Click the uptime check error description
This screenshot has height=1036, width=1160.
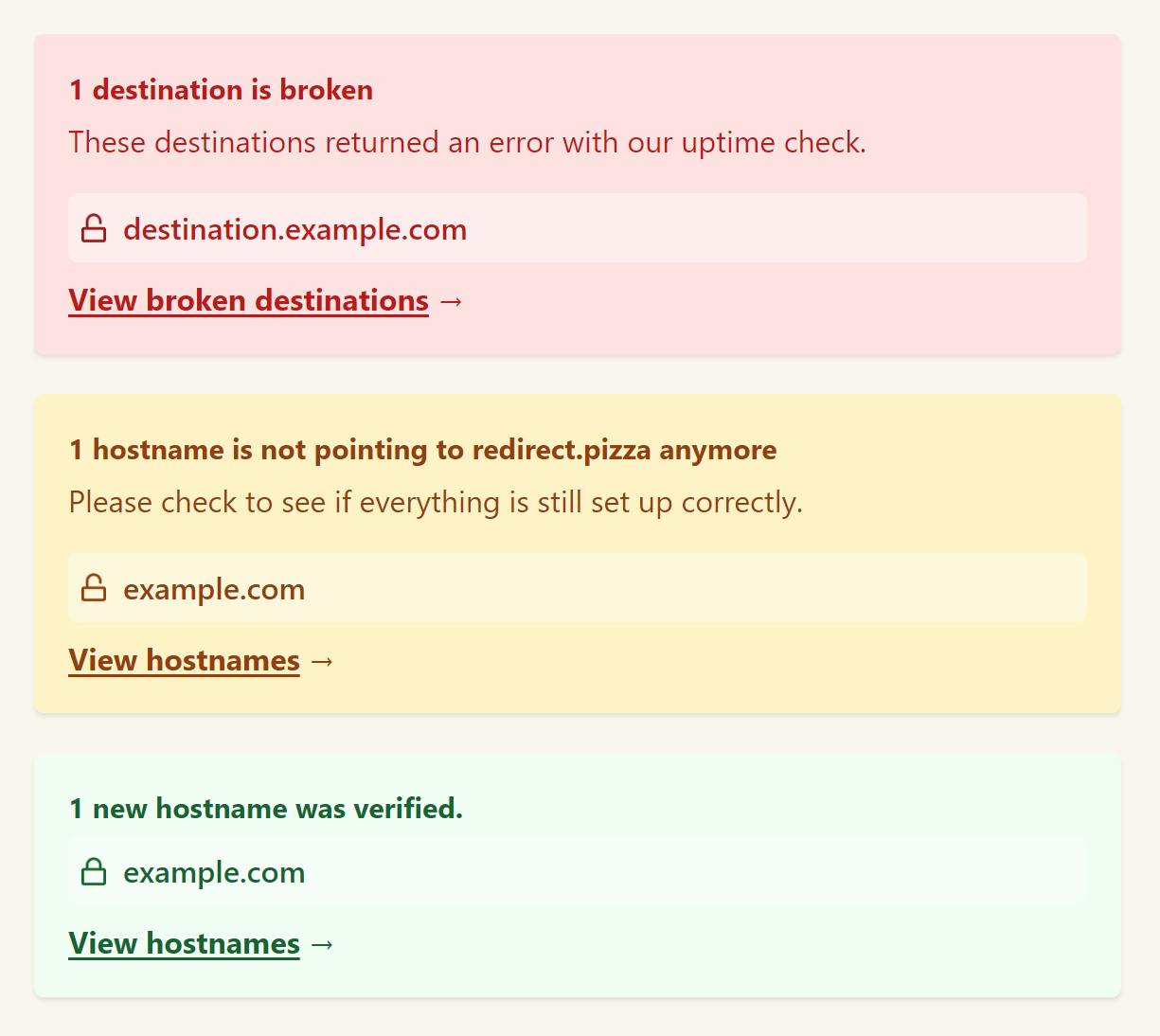point(467,143)
